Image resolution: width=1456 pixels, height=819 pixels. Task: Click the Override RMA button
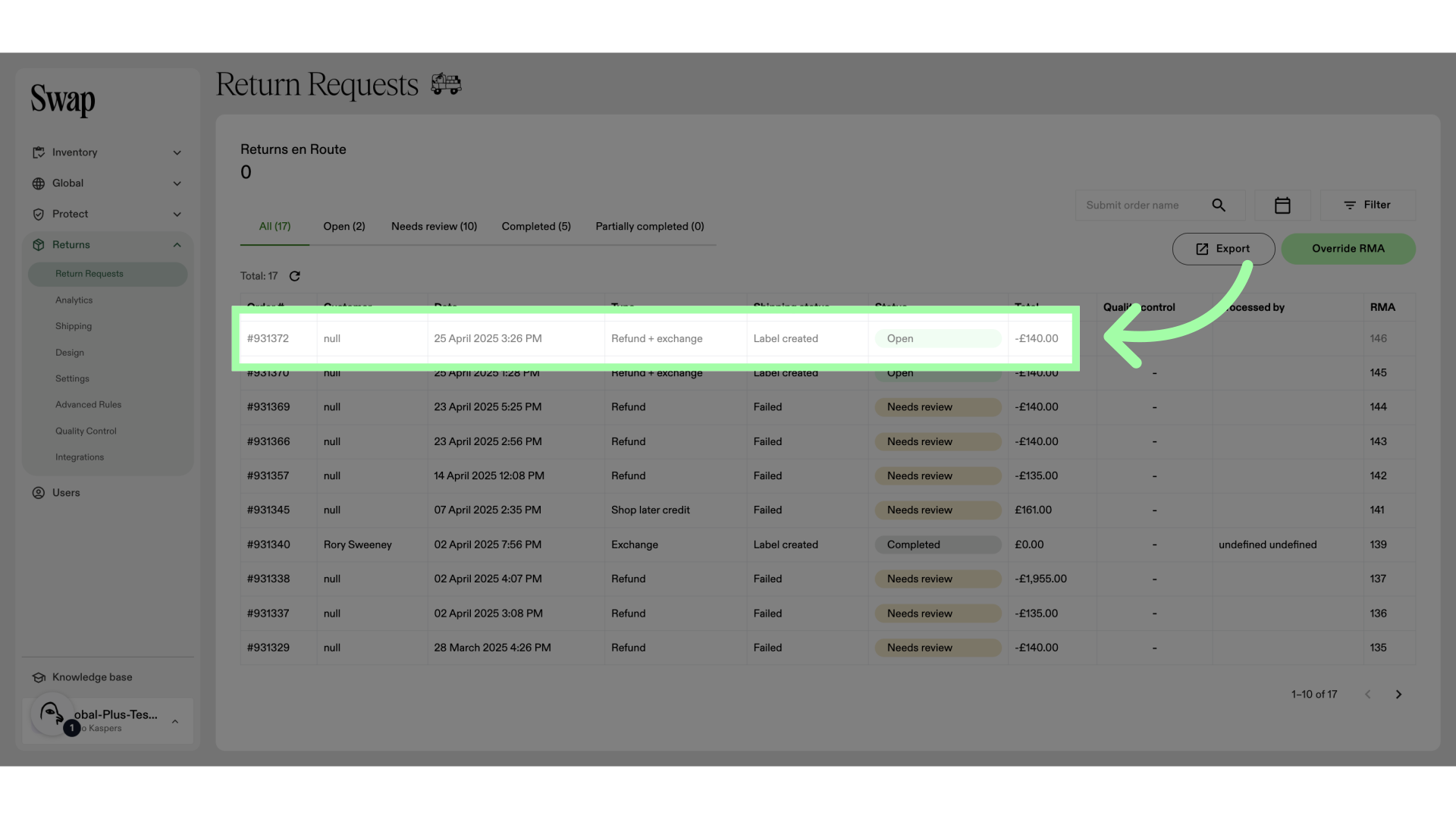click(x=1348, y=249)
